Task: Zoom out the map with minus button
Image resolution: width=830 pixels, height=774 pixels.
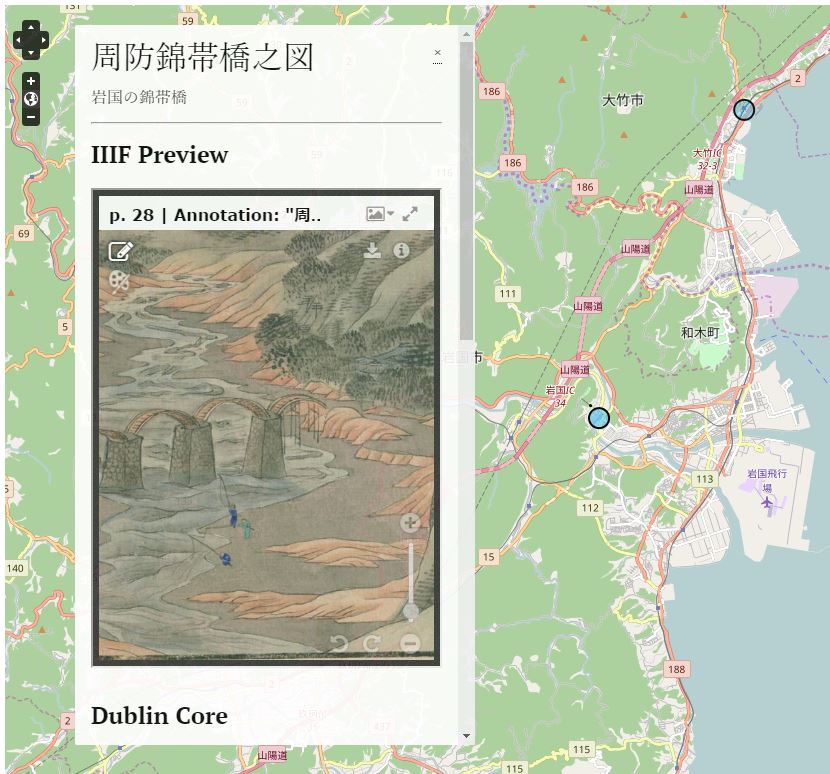Action: (x=31, y=117)
